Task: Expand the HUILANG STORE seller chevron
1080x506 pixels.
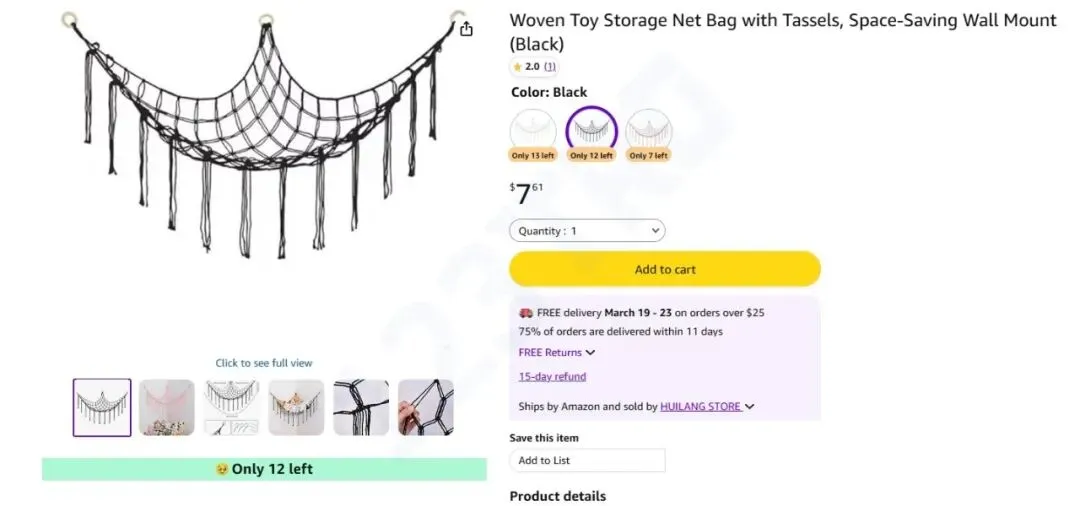Action: click(x=750, y=407)
